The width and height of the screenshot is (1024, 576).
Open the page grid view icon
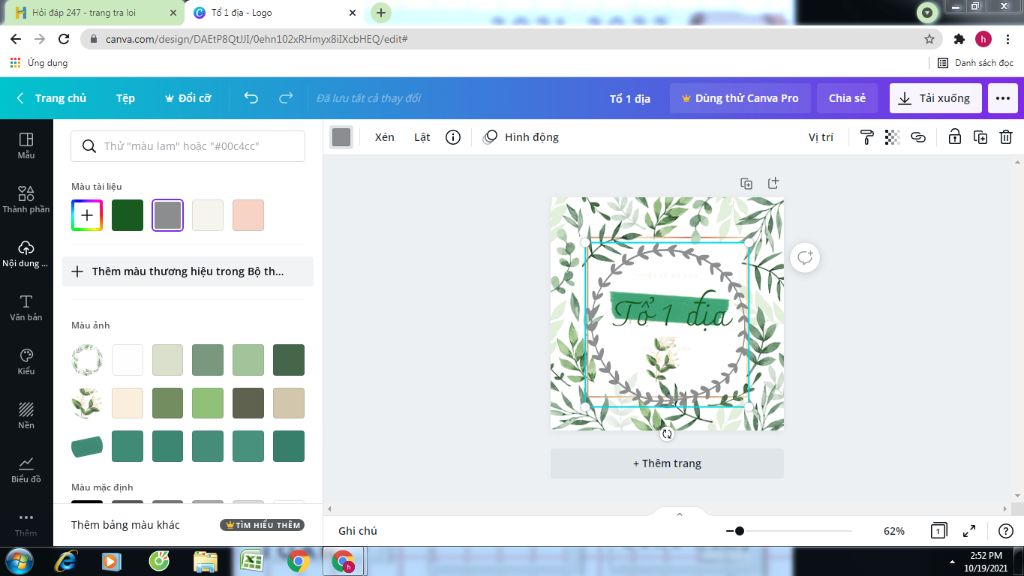[938, 531]
